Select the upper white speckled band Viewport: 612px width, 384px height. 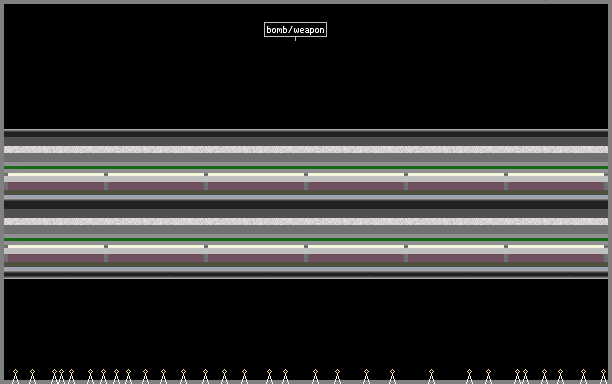tap(306, 149)
